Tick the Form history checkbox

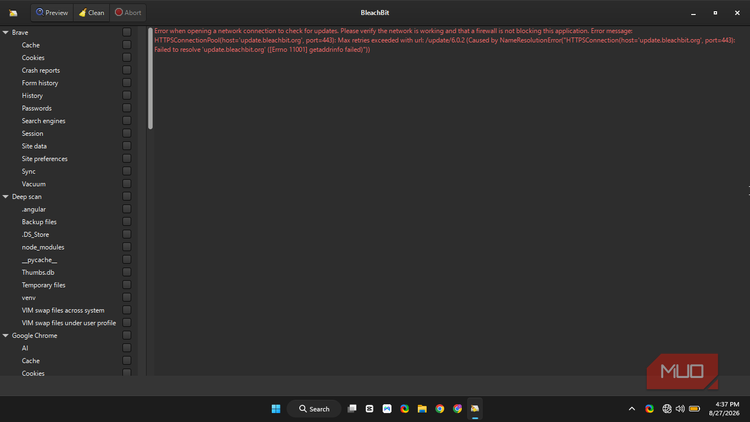pyautogui.click(x=127, y=83)
